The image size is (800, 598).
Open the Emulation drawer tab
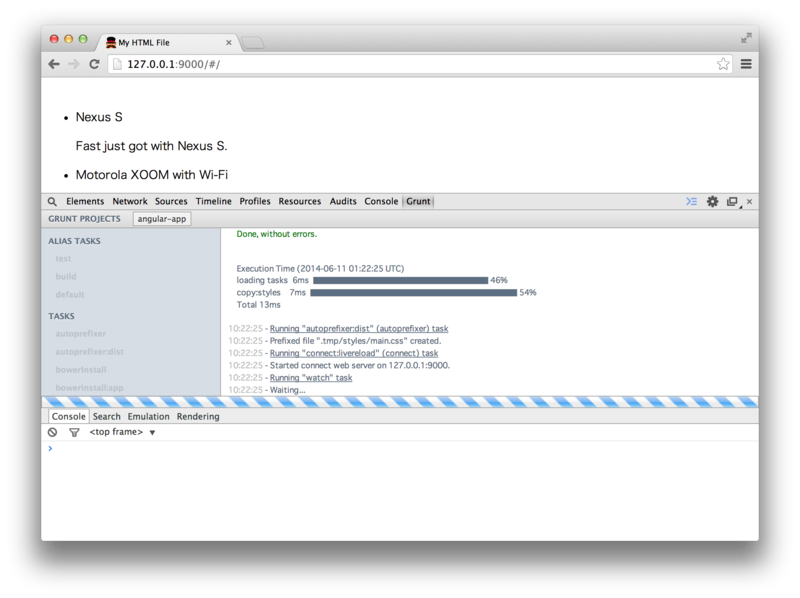[148, 416]
